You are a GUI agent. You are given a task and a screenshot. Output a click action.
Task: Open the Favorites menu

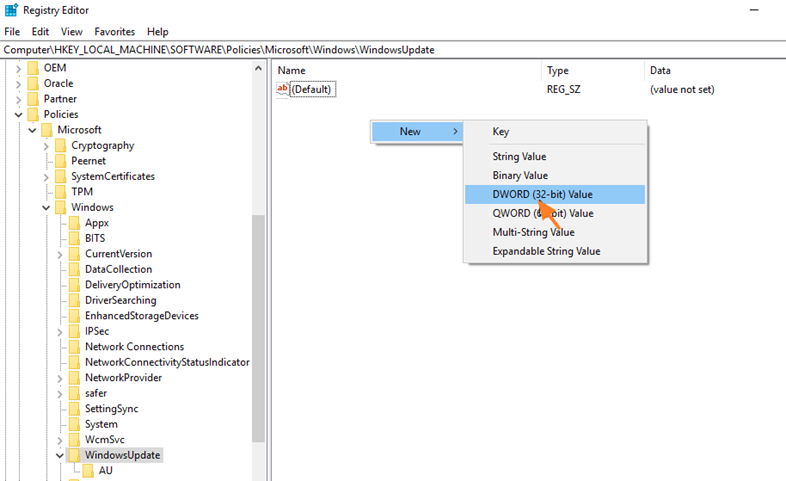click(115, 32)
